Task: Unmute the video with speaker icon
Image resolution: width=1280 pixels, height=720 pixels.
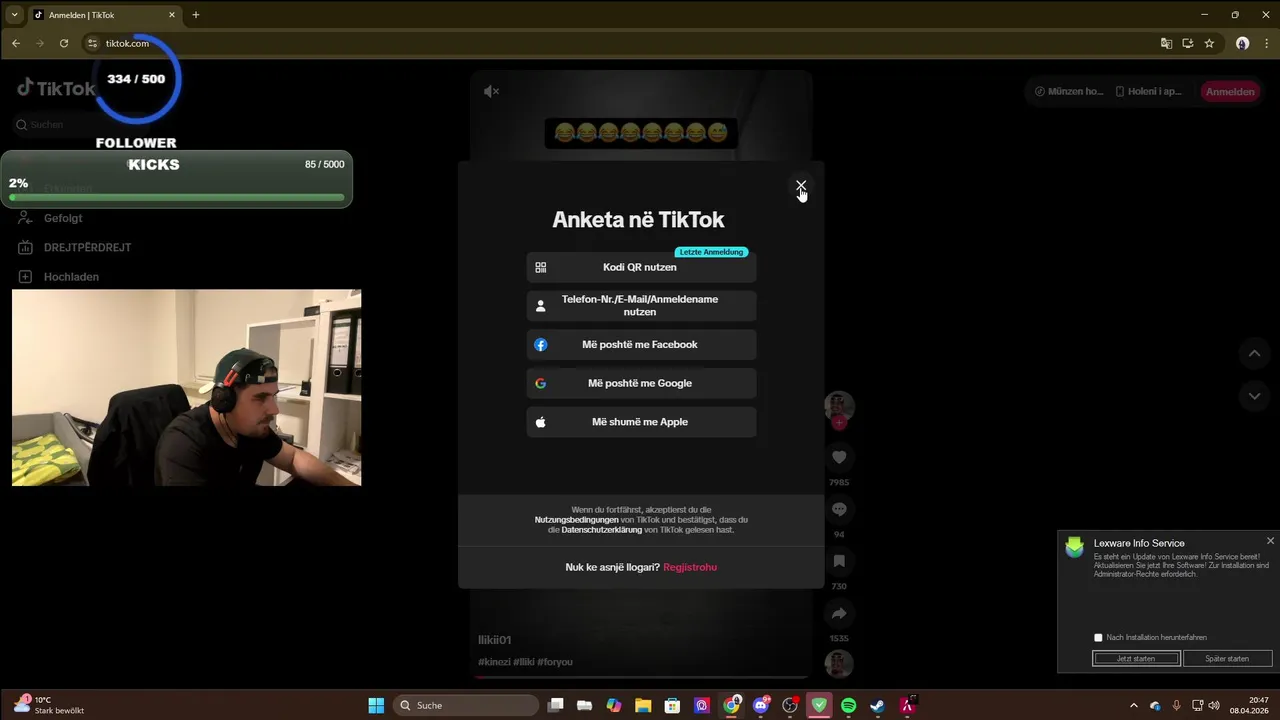Action: point(491,91)
